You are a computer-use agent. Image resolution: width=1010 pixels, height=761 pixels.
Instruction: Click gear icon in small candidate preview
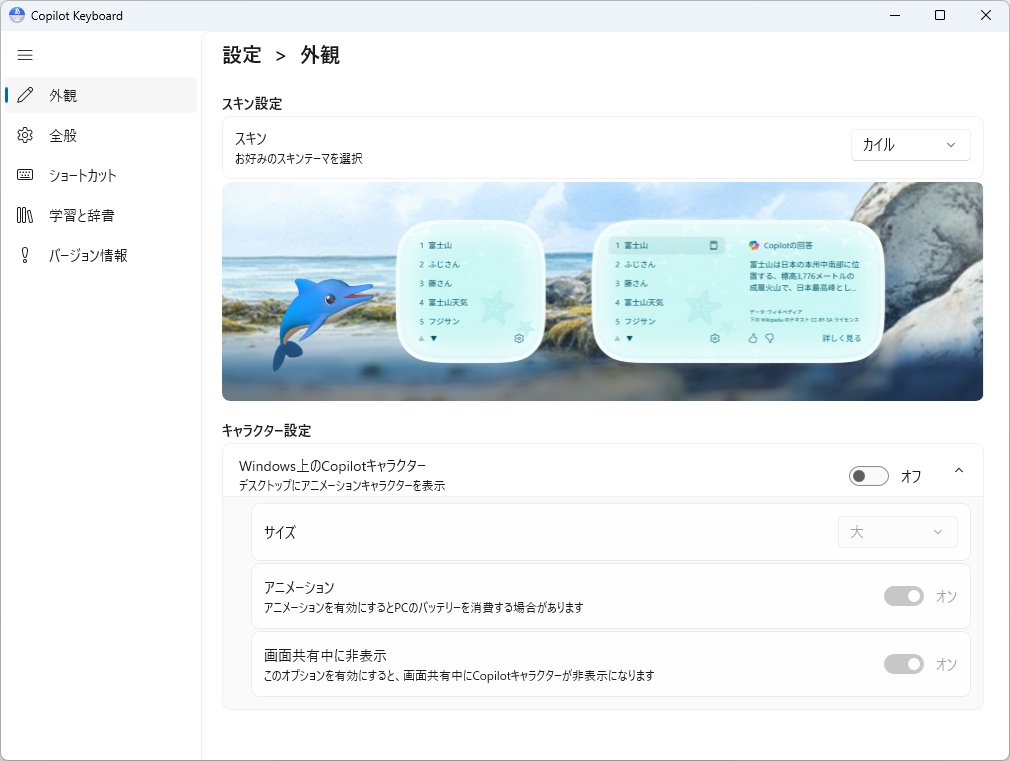tap(519, 338)
